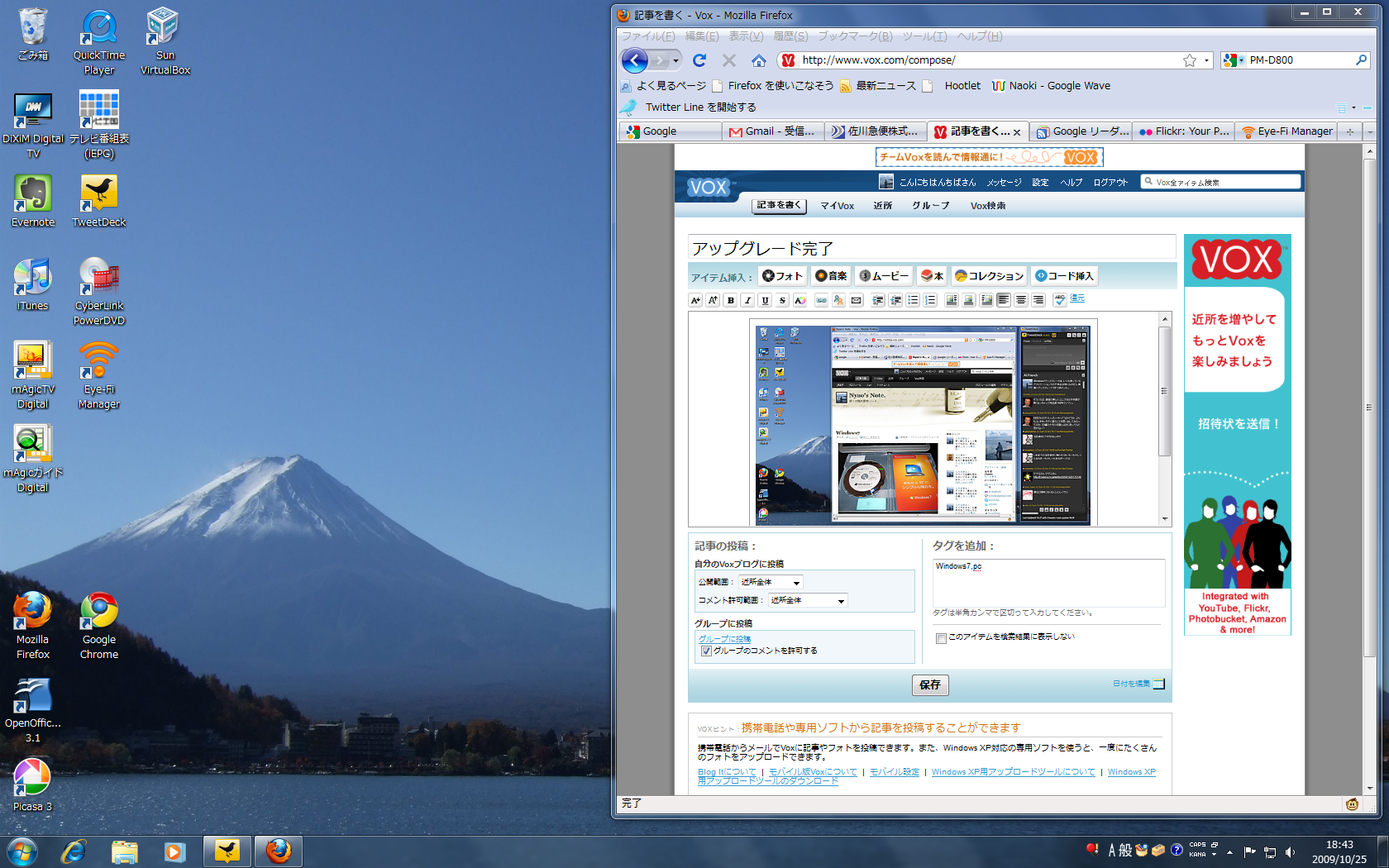
Task: Click the Vox search box
Action: click(1220, 182)
